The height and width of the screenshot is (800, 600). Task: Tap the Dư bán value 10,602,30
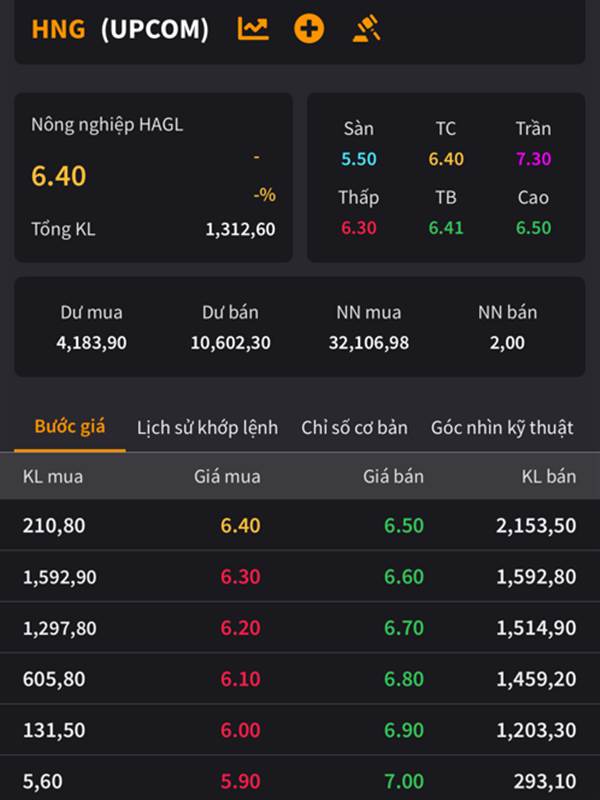(230, 343)
